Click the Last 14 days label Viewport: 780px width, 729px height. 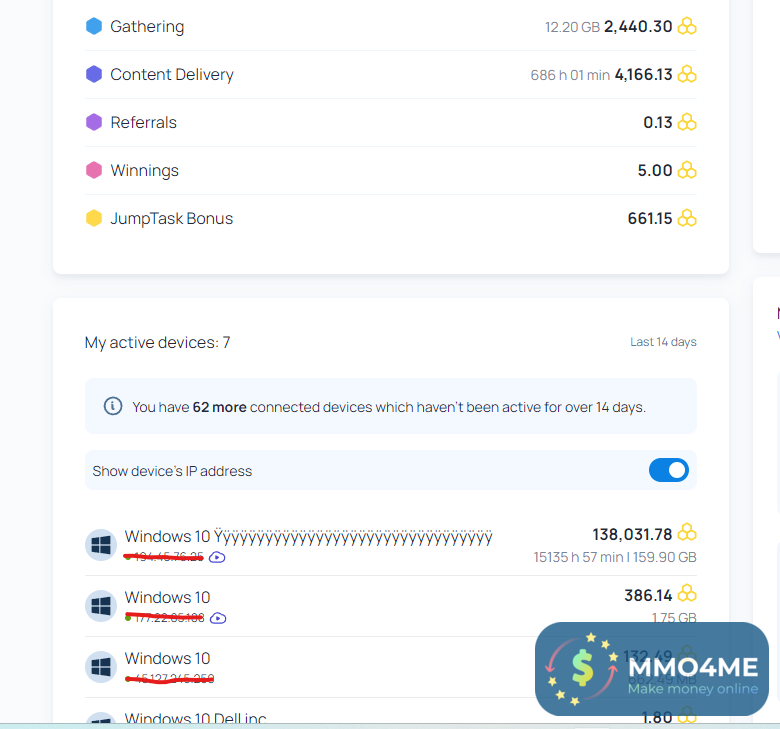tap(663, 342)
